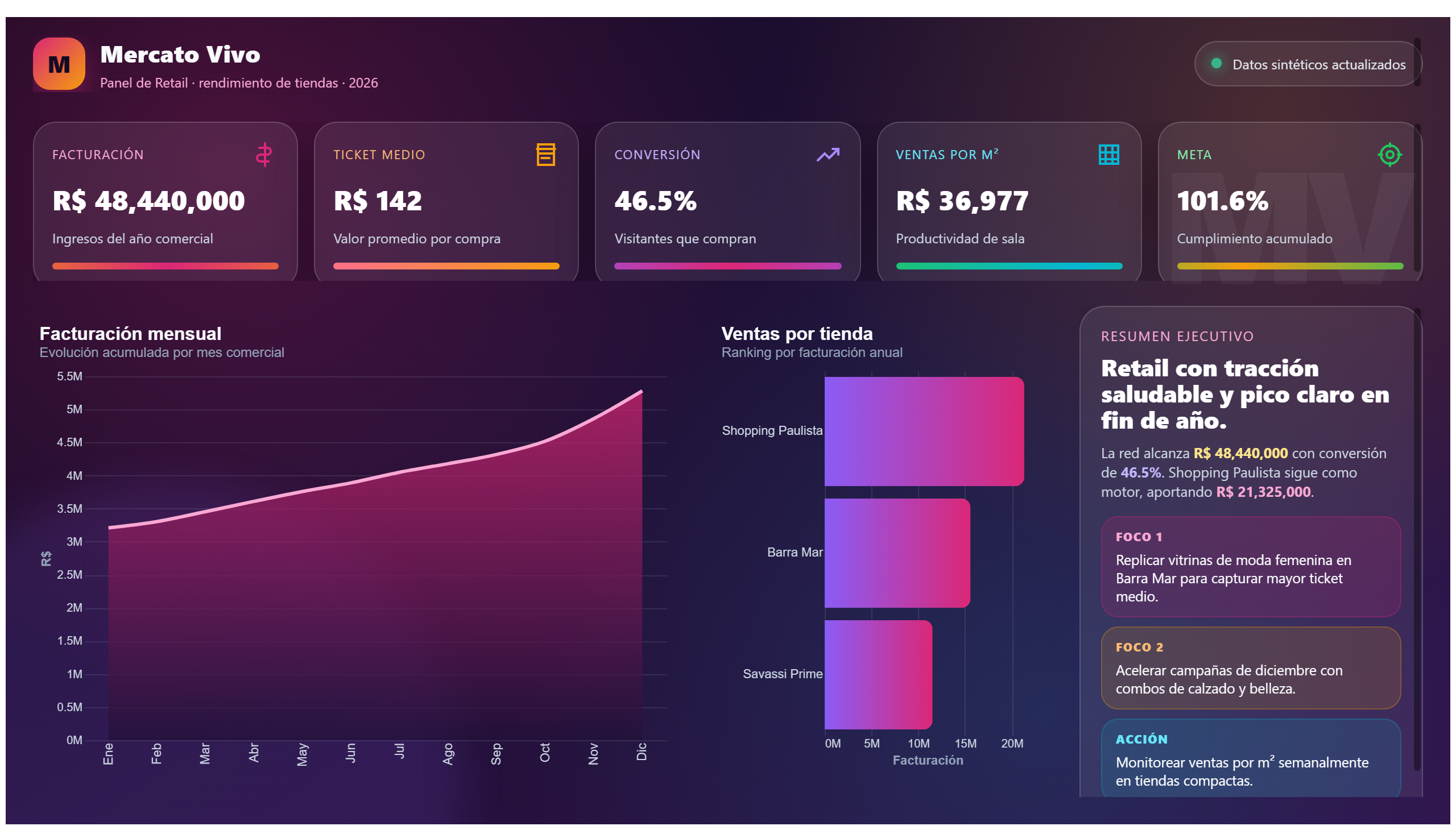The image size is (1456, 830).
Task: Click the Meta target icon
Action: pyautogui.click(x=1389, y=155)
